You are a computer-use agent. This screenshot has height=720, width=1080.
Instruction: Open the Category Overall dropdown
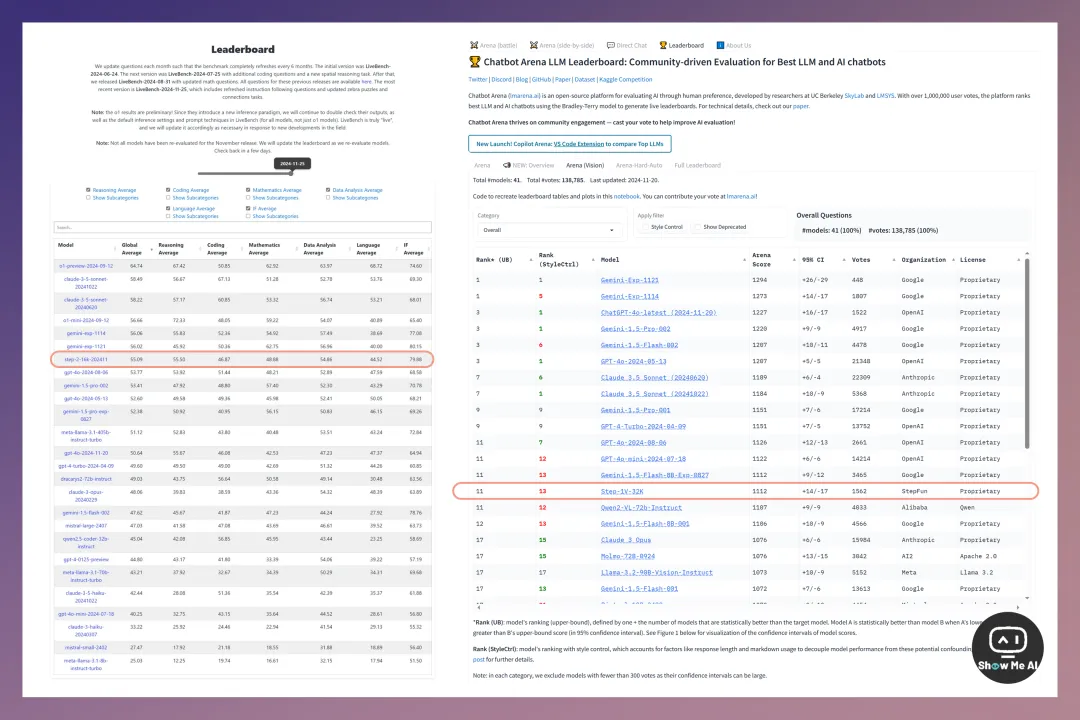(x=548, y=230)
